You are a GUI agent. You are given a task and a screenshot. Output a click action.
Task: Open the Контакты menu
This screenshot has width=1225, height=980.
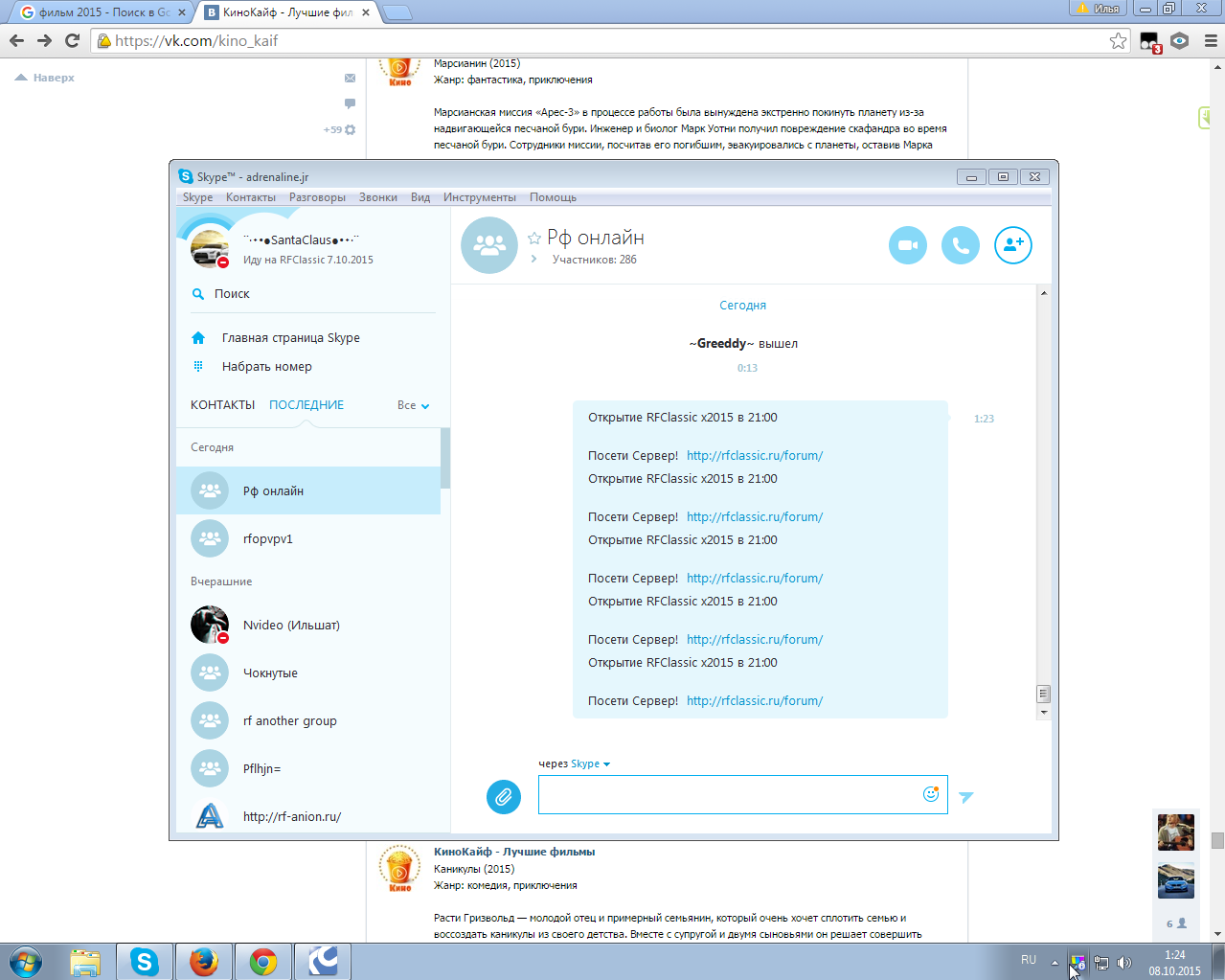point(251,197)
